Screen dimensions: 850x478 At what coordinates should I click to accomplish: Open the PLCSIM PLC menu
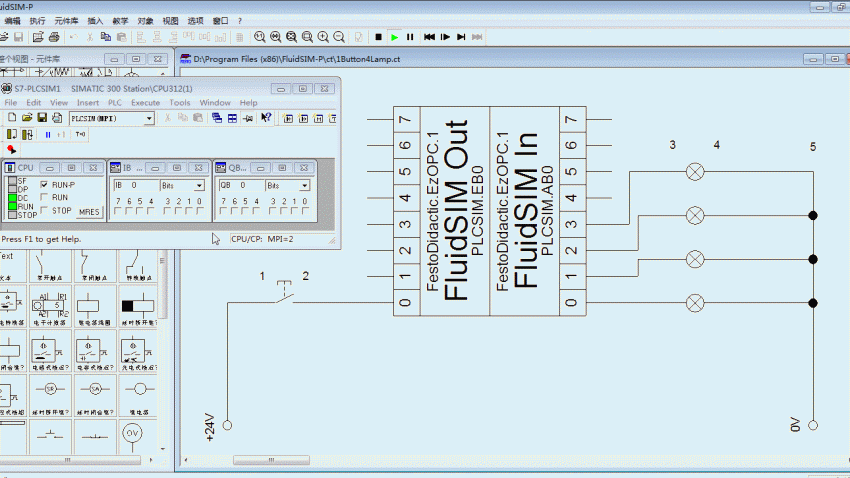[114, 102]
